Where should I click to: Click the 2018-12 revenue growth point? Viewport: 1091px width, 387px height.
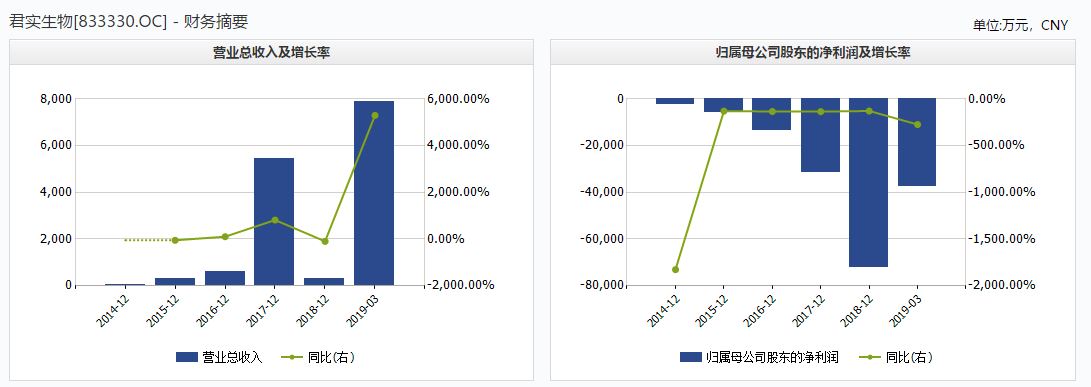tap(324, 242)
